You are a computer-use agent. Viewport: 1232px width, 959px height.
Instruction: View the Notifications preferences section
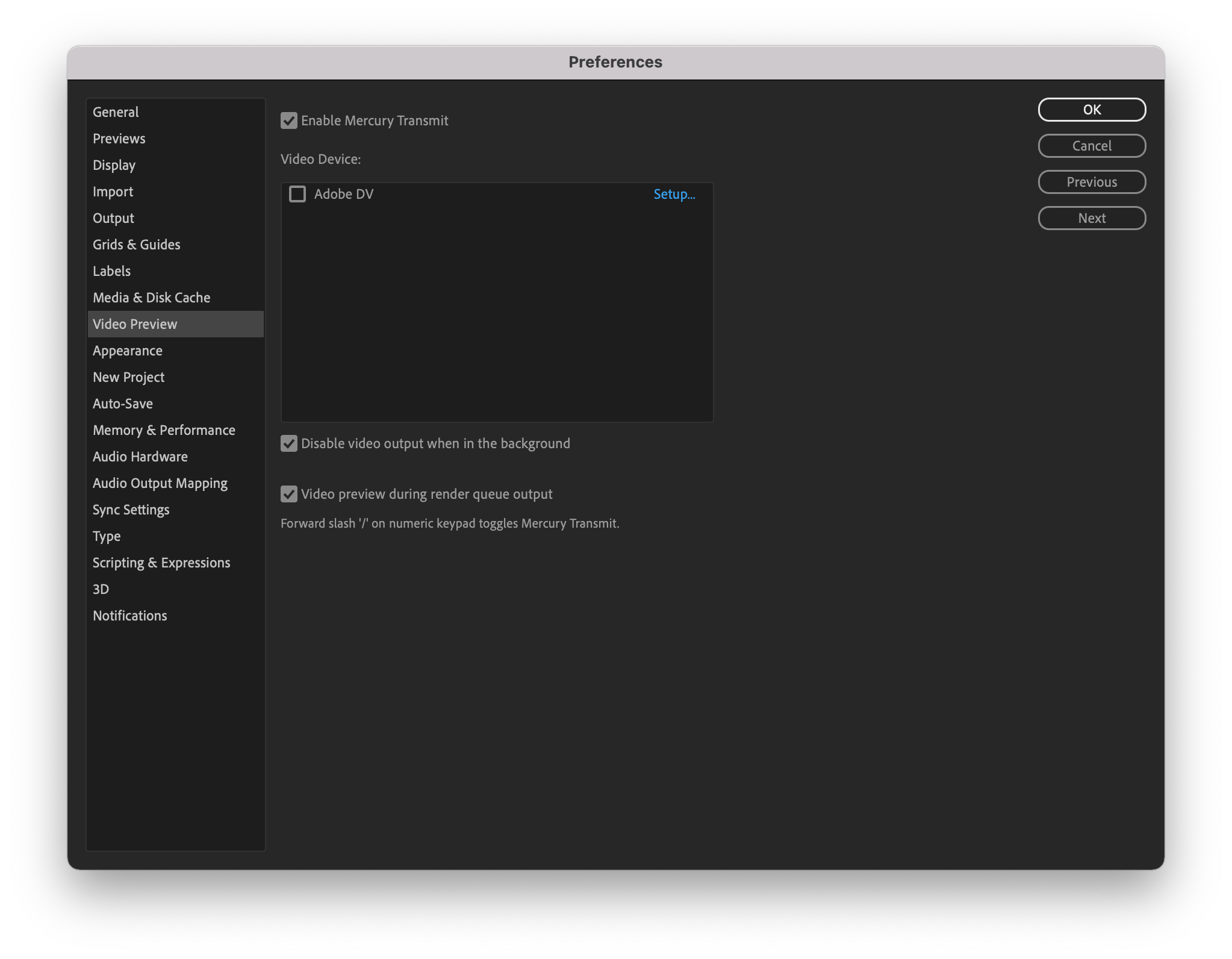[x=130, y=615]
